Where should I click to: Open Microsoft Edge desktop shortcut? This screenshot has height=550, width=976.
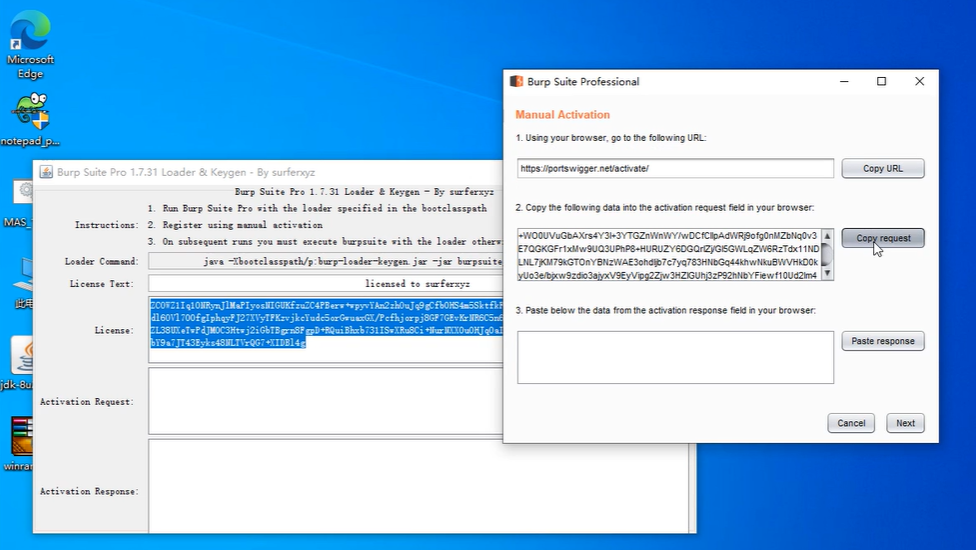(30, 45)
